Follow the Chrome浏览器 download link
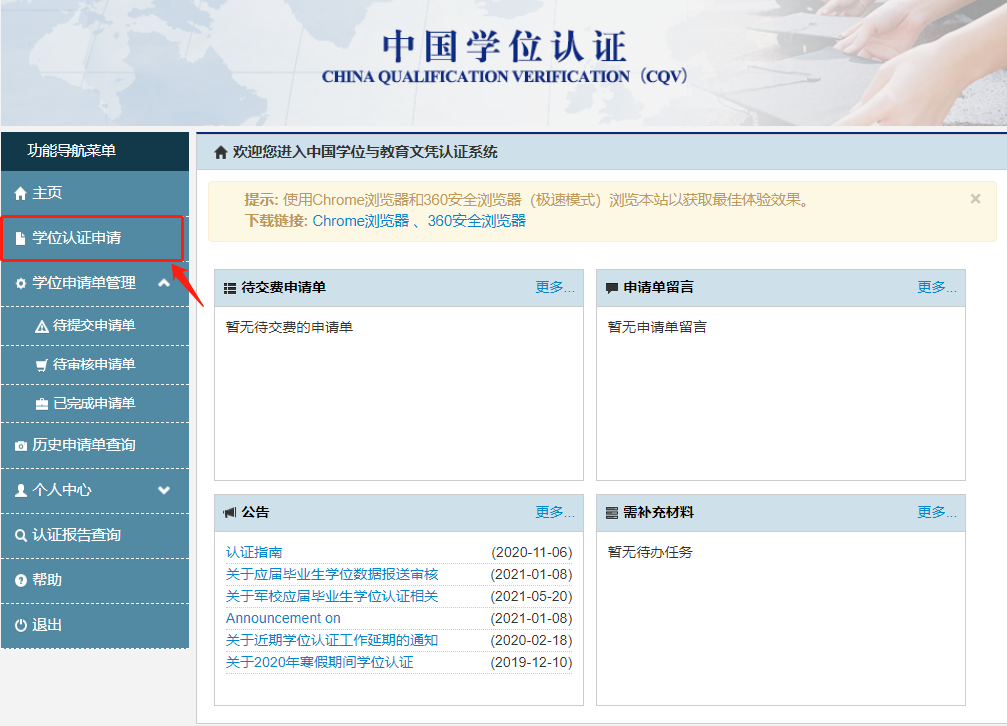 tap(361, 221)
